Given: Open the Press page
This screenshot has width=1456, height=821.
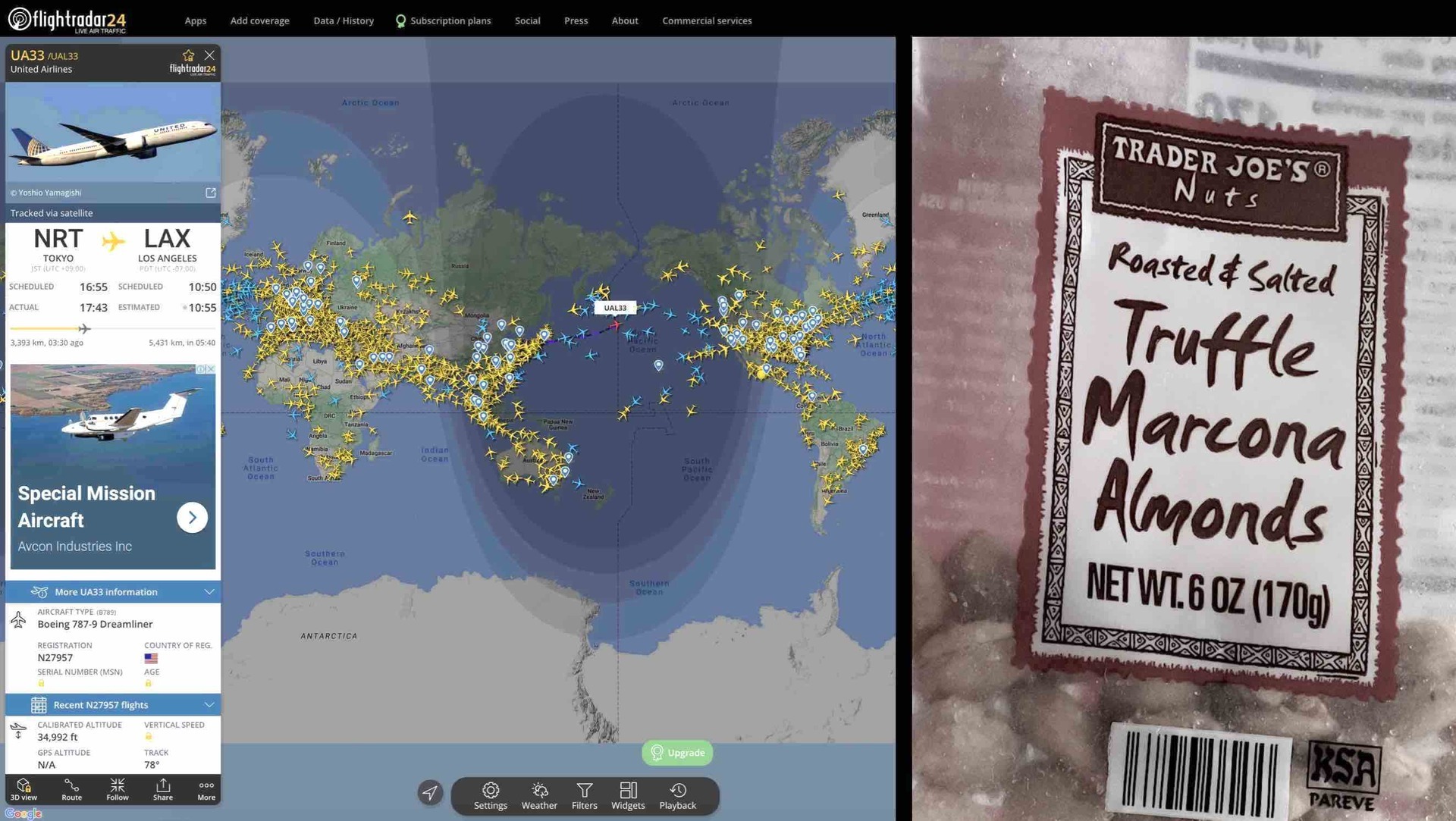Looking at the screenshot, I should (576, 20).
